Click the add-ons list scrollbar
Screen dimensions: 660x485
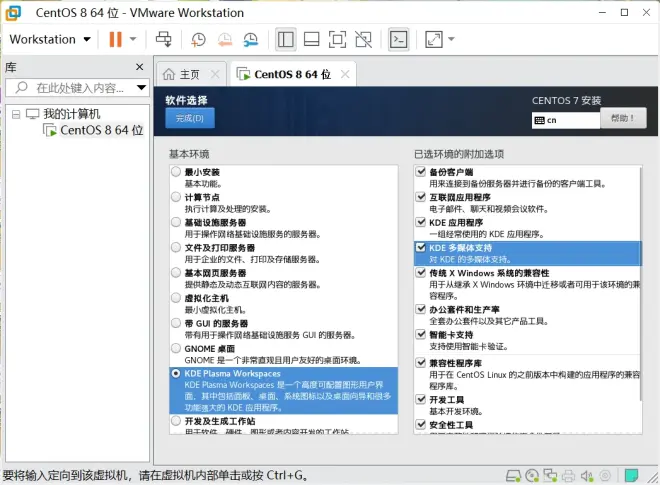641,283
